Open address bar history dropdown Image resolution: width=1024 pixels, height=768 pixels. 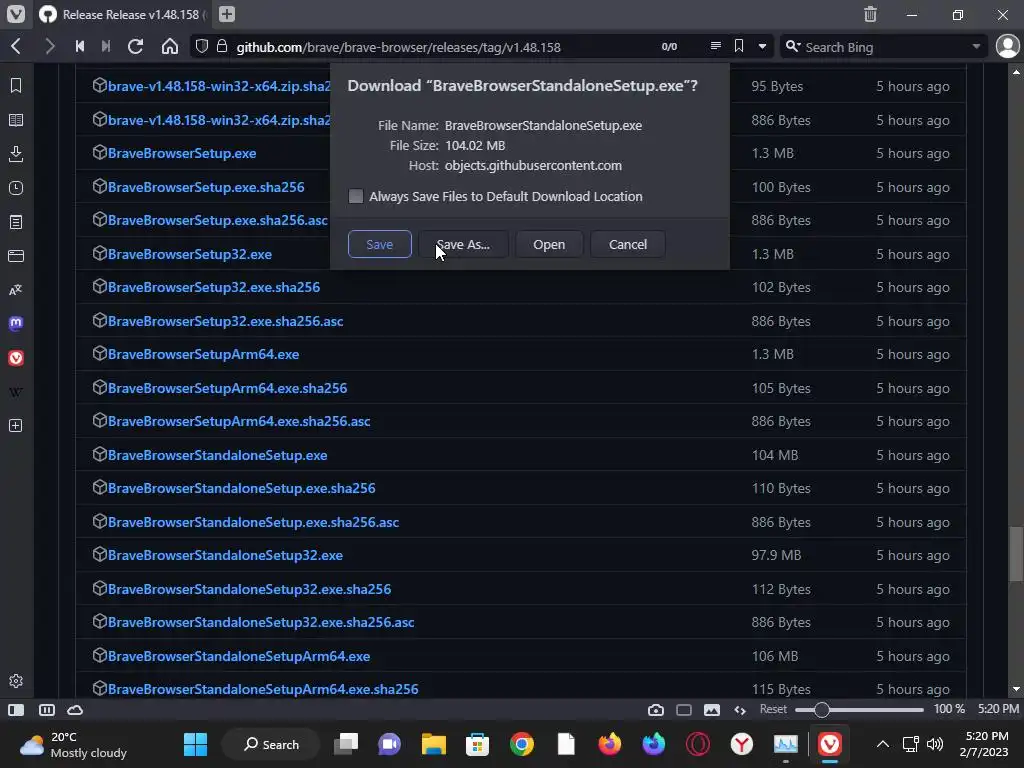click(x=762, y=46)
